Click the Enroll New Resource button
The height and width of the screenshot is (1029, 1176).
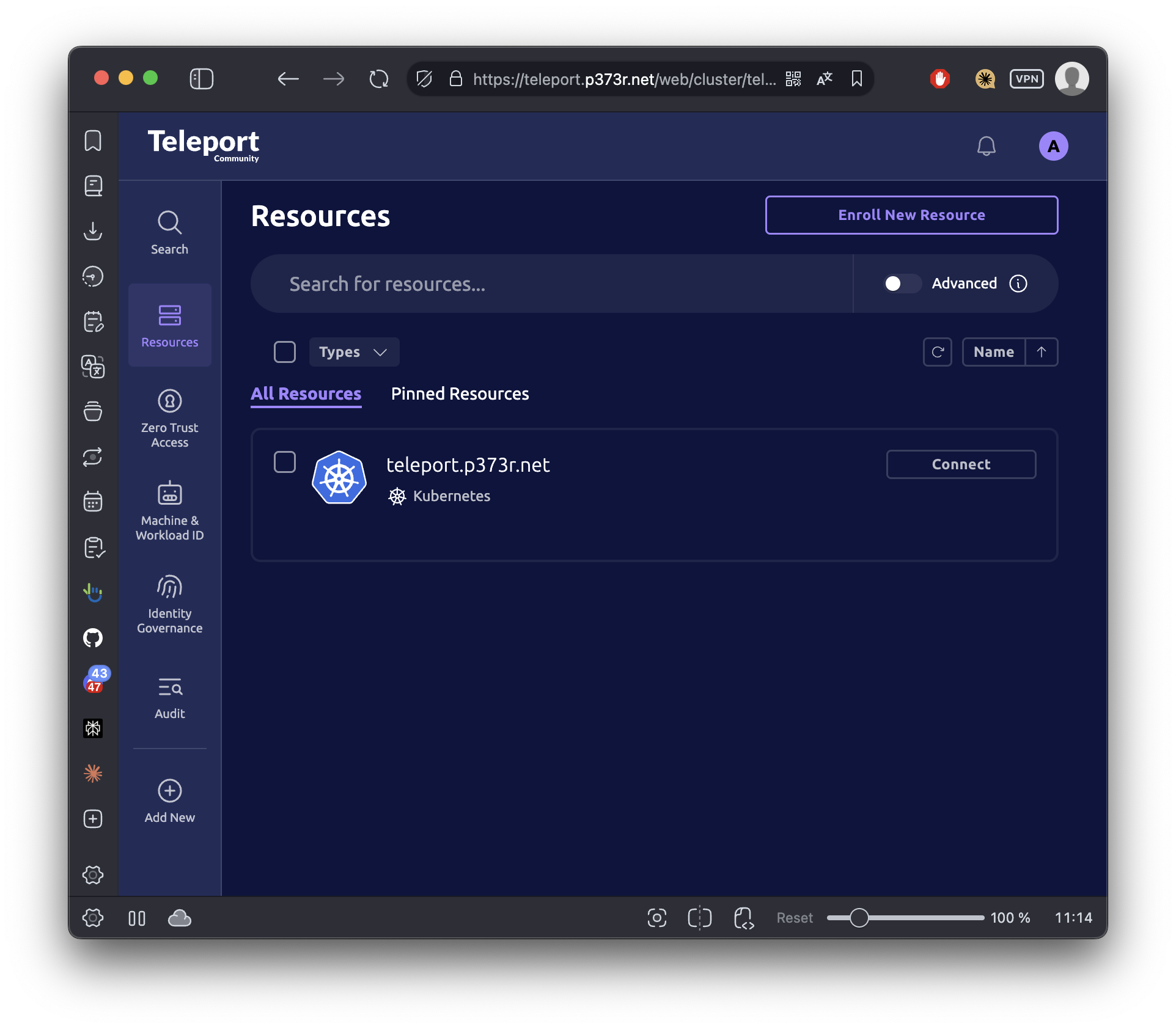911,215
